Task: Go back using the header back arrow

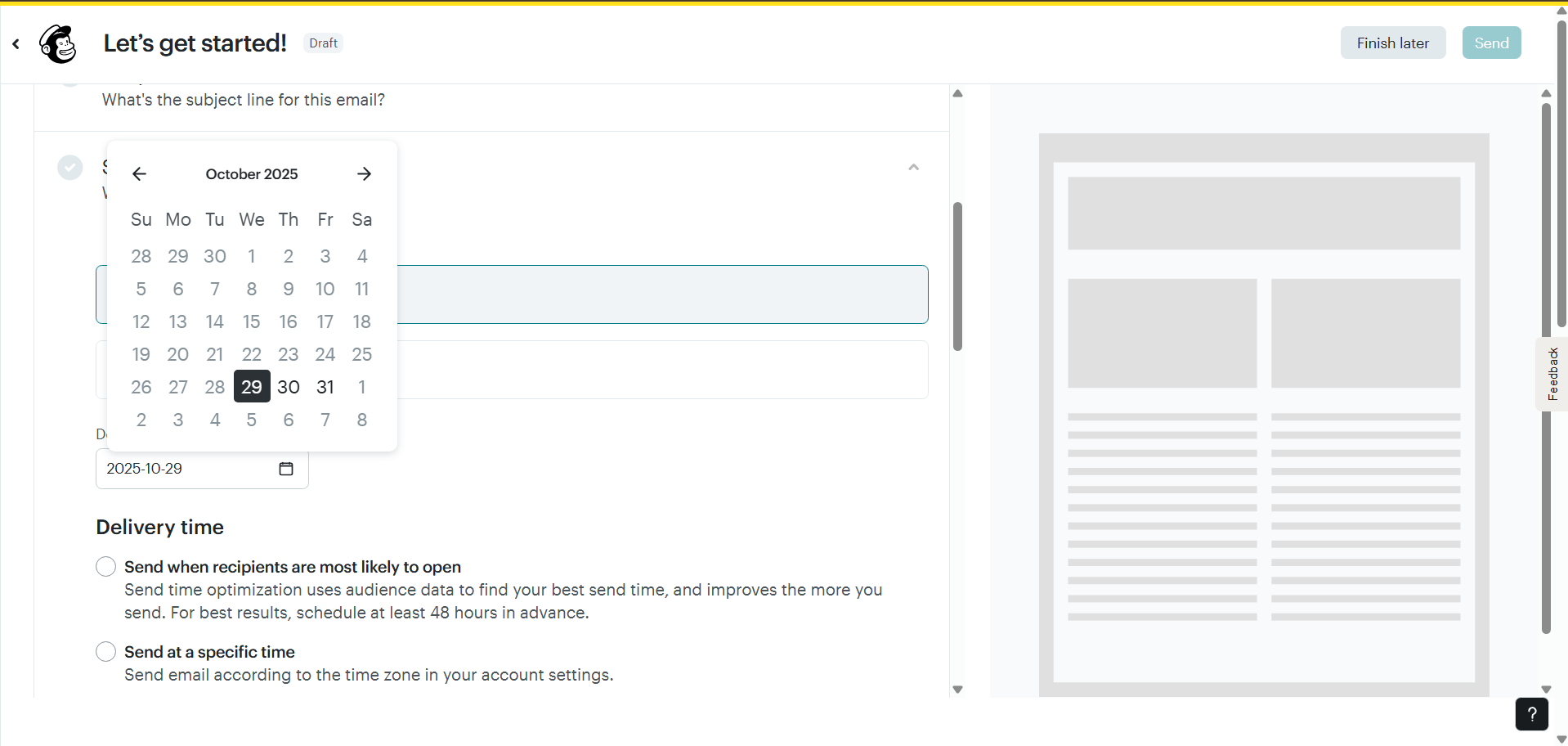Action: [x=16, y=44]
